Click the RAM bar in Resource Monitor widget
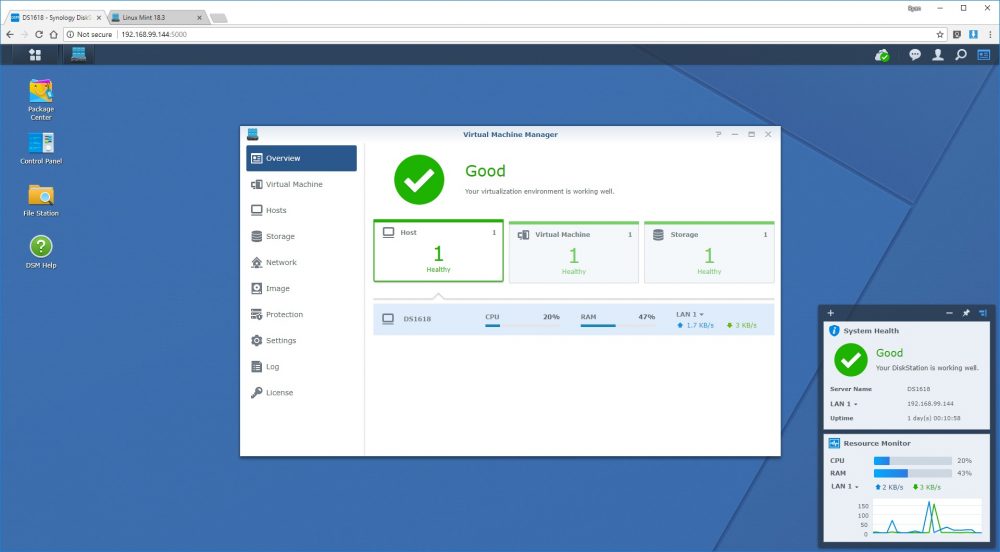This screenshot has width=1000, height=552. 913,473
